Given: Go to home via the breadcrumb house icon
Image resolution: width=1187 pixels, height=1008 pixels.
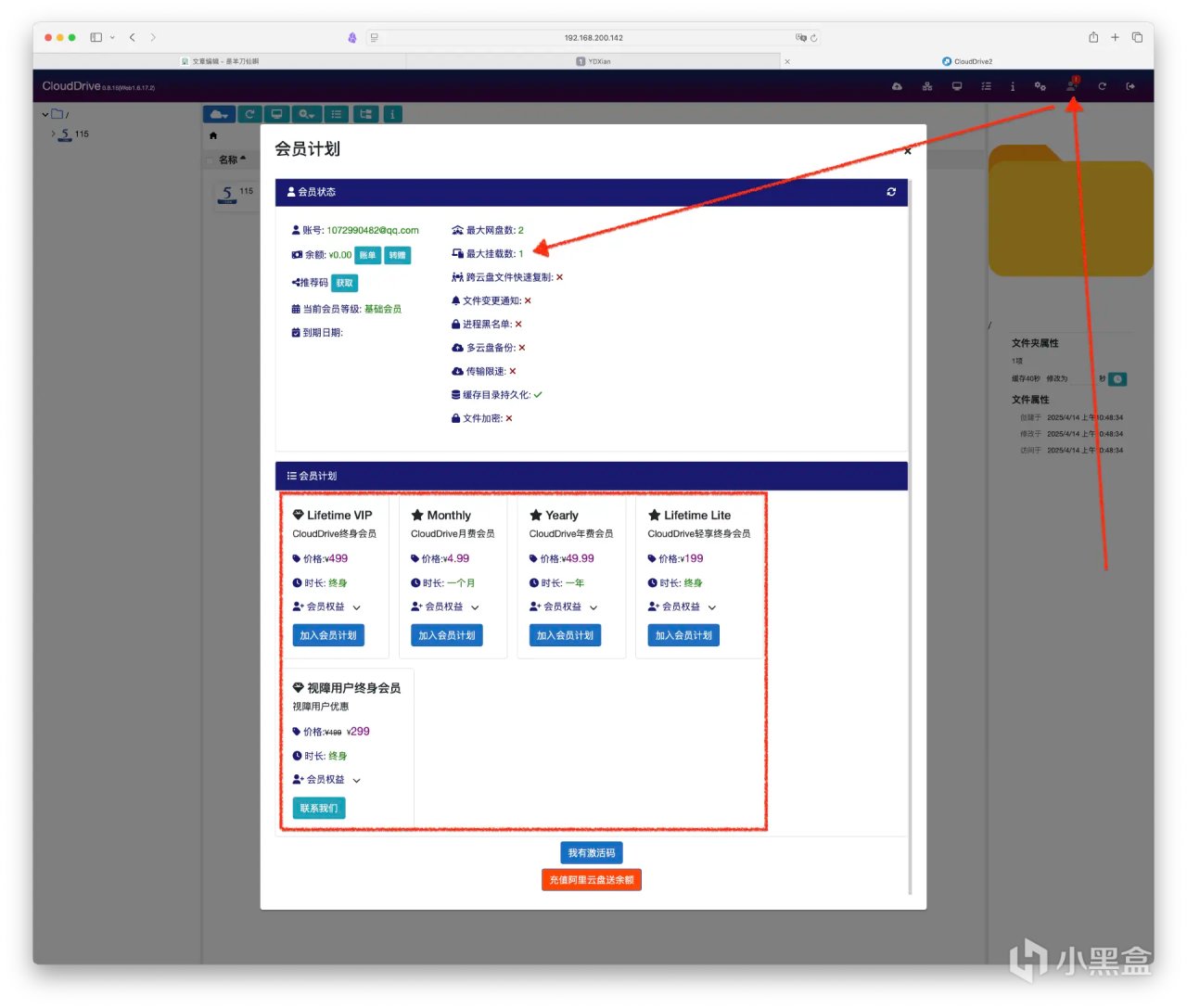Looking at the screenshot, I should [x=213, y=135].
